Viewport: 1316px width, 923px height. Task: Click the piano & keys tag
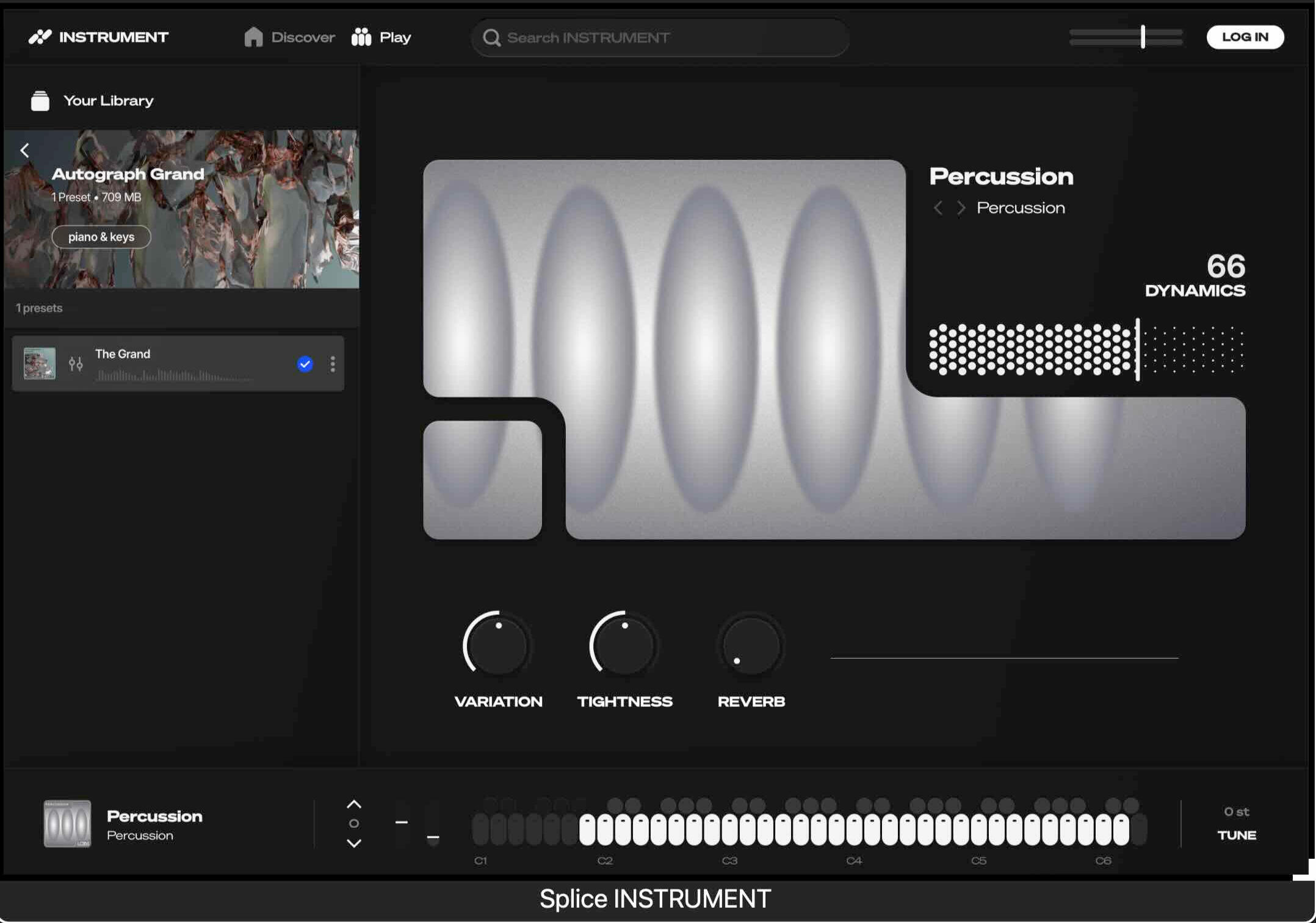(x=101, y=237)
